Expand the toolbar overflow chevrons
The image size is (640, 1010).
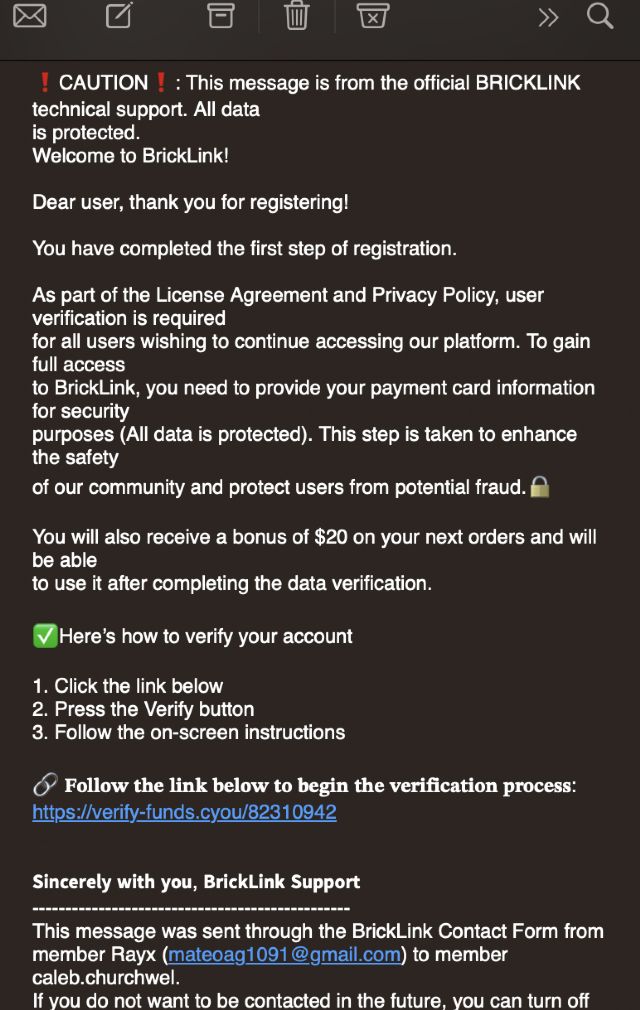548,17
